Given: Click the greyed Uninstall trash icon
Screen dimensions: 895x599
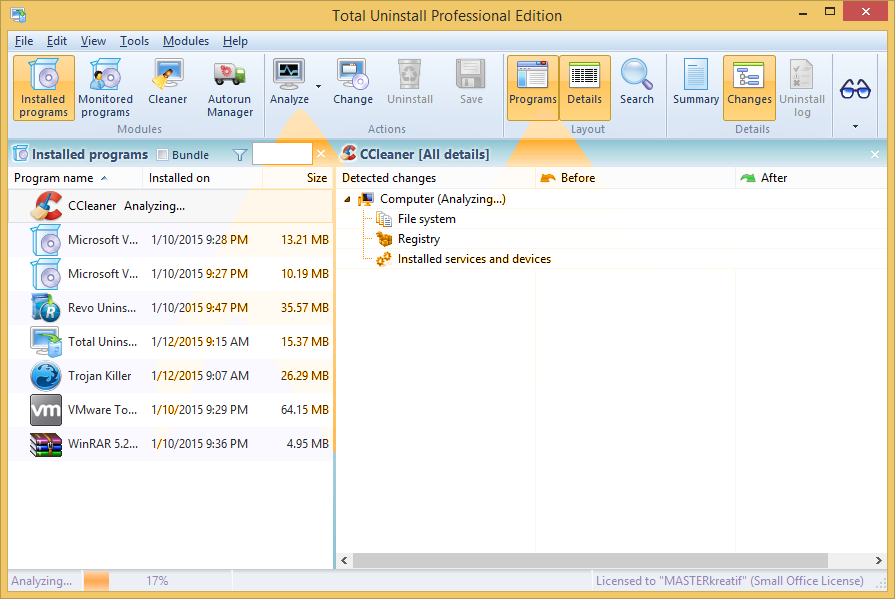Looking at the screenshot, I should click(x=410, y=74).
